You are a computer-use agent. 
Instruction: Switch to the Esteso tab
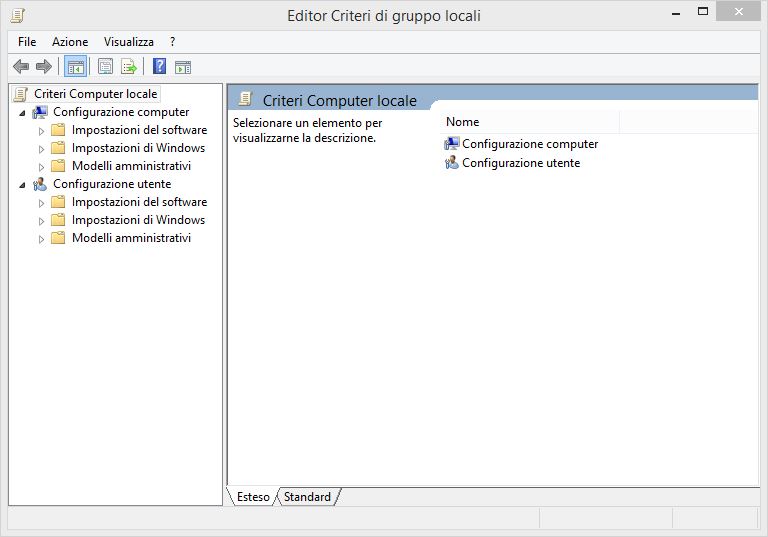click(x=253, y=497)
